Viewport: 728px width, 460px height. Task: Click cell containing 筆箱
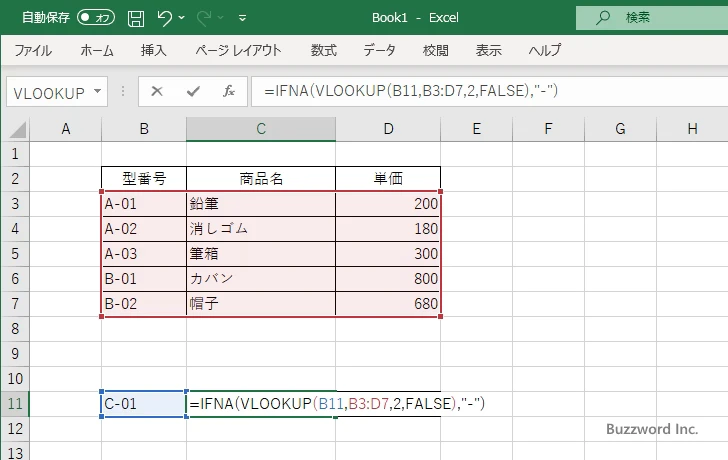261,254
